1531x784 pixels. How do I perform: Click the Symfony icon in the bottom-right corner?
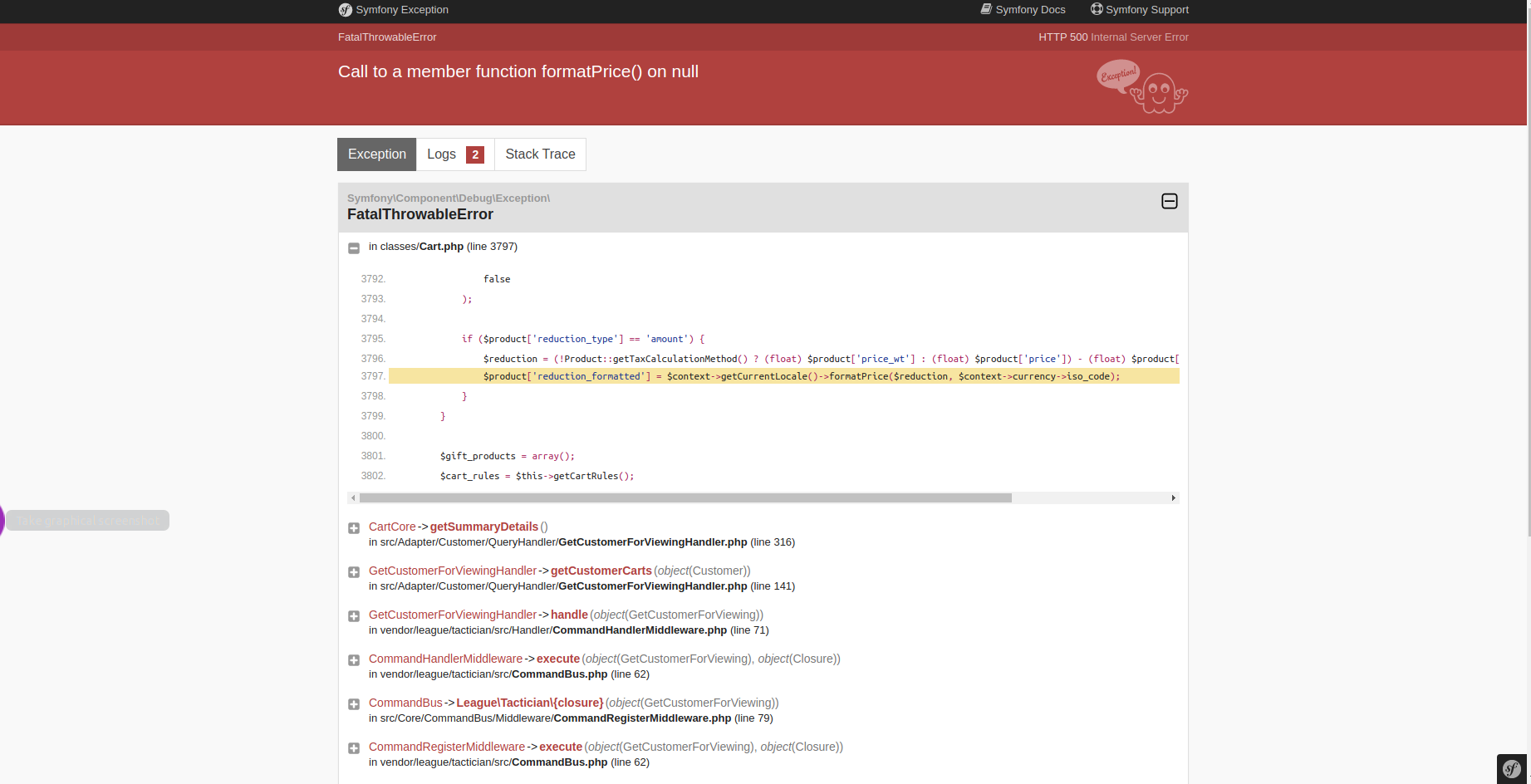(1511, 769)
